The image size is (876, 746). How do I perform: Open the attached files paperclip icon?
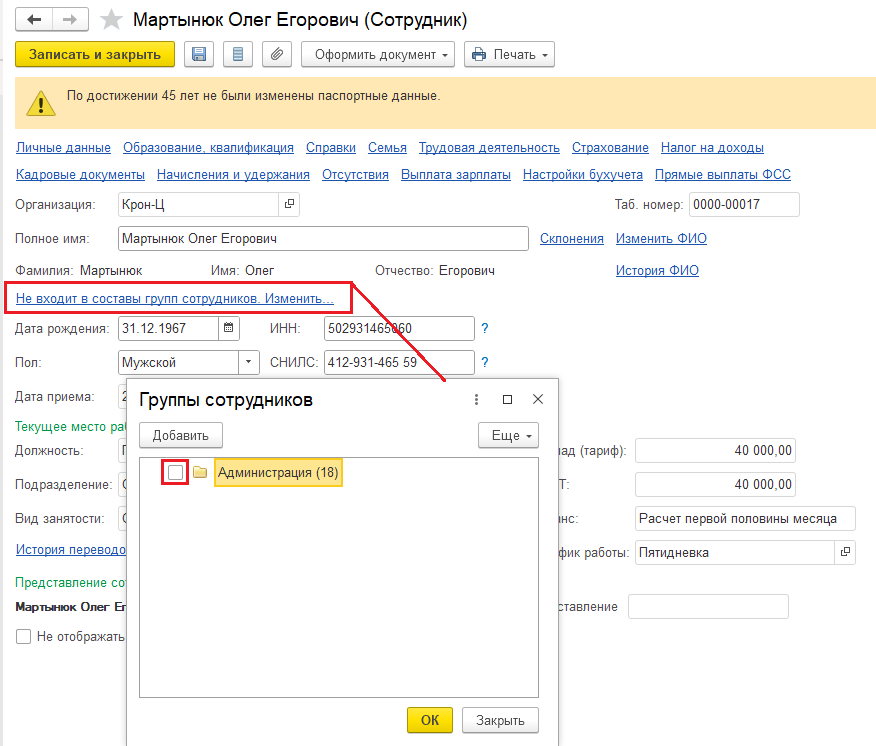277,54
